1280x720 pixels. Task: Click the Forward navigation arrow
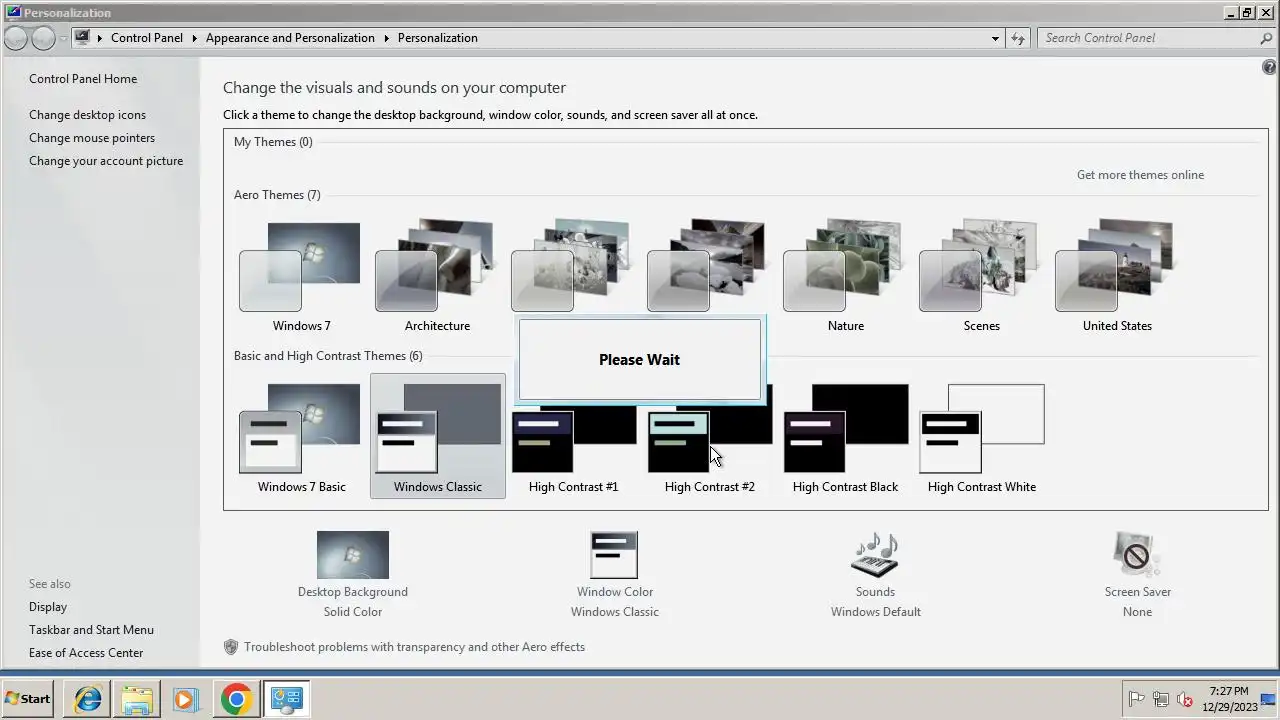coord(43,38)
